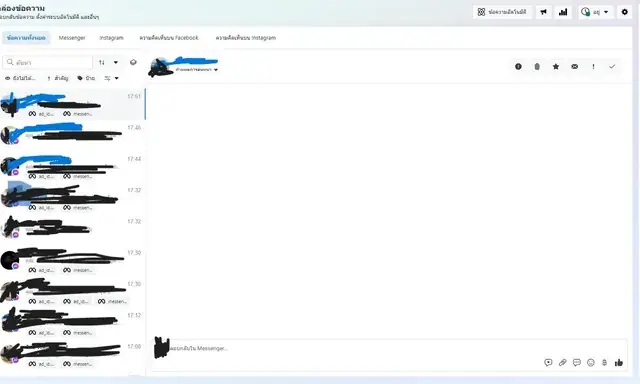The width and height of the screenshot is (640, 384).
Task: Open the conversation timestamped 17:51
Action: pos(73,104)
